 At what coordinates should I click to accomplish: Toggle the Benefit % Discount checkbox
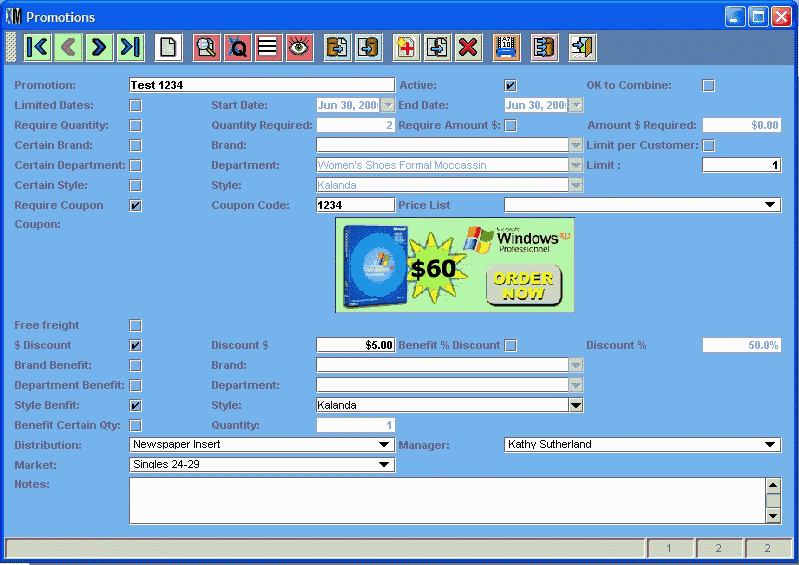pos(510,345)
